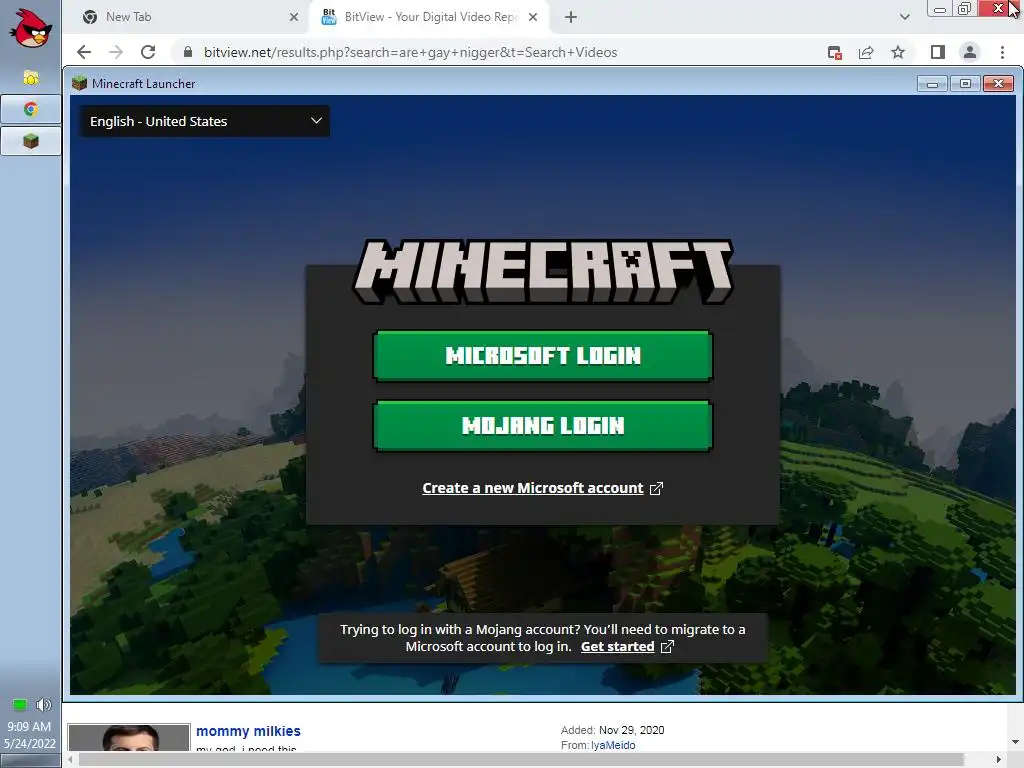Image resolution: width=1024 pixels, height=768 pixels.
Task: Expand Chrome tab search chevron
Action: (x=904, y=17)
